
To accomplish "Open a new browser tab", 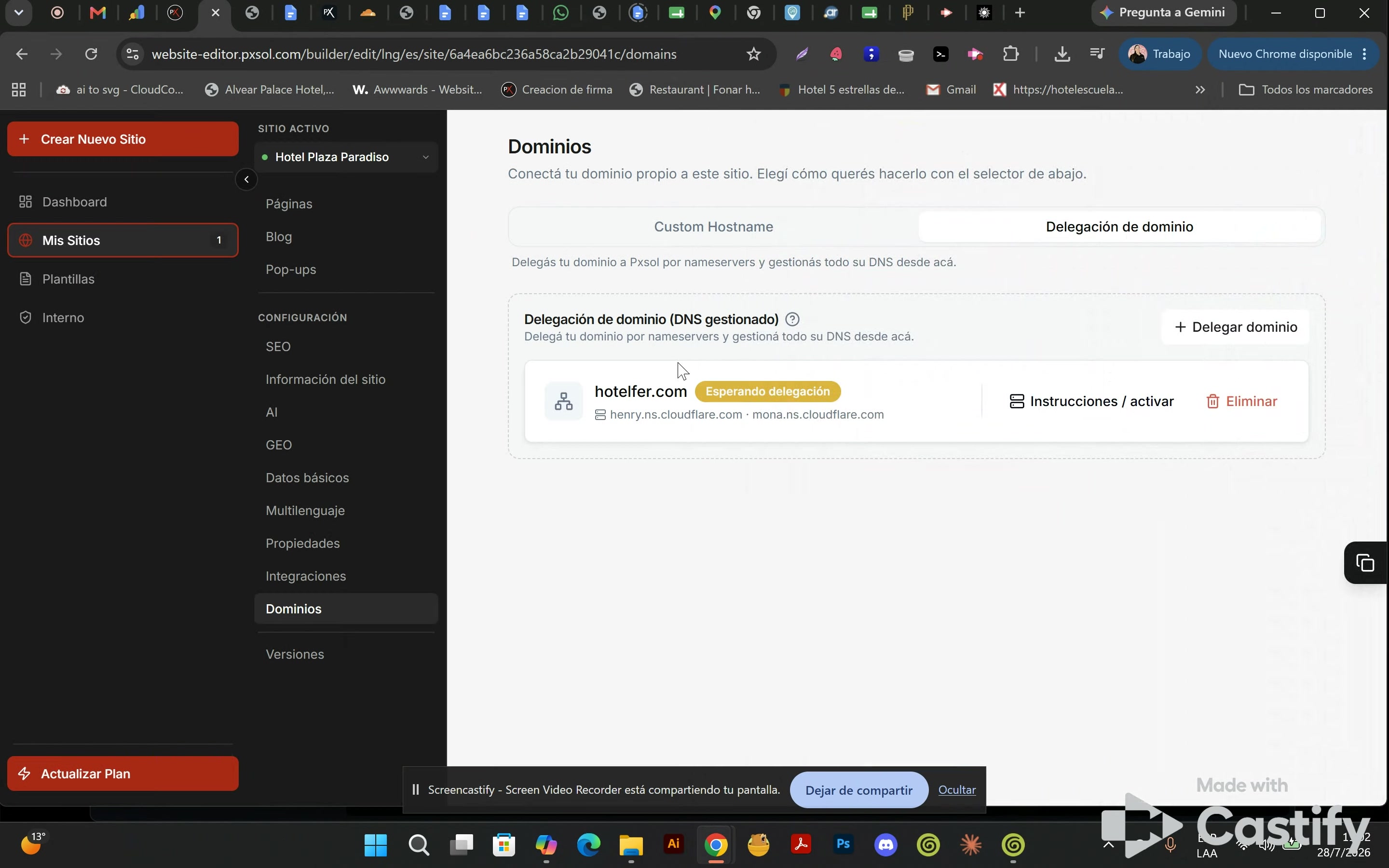I will click(1020, 13).
